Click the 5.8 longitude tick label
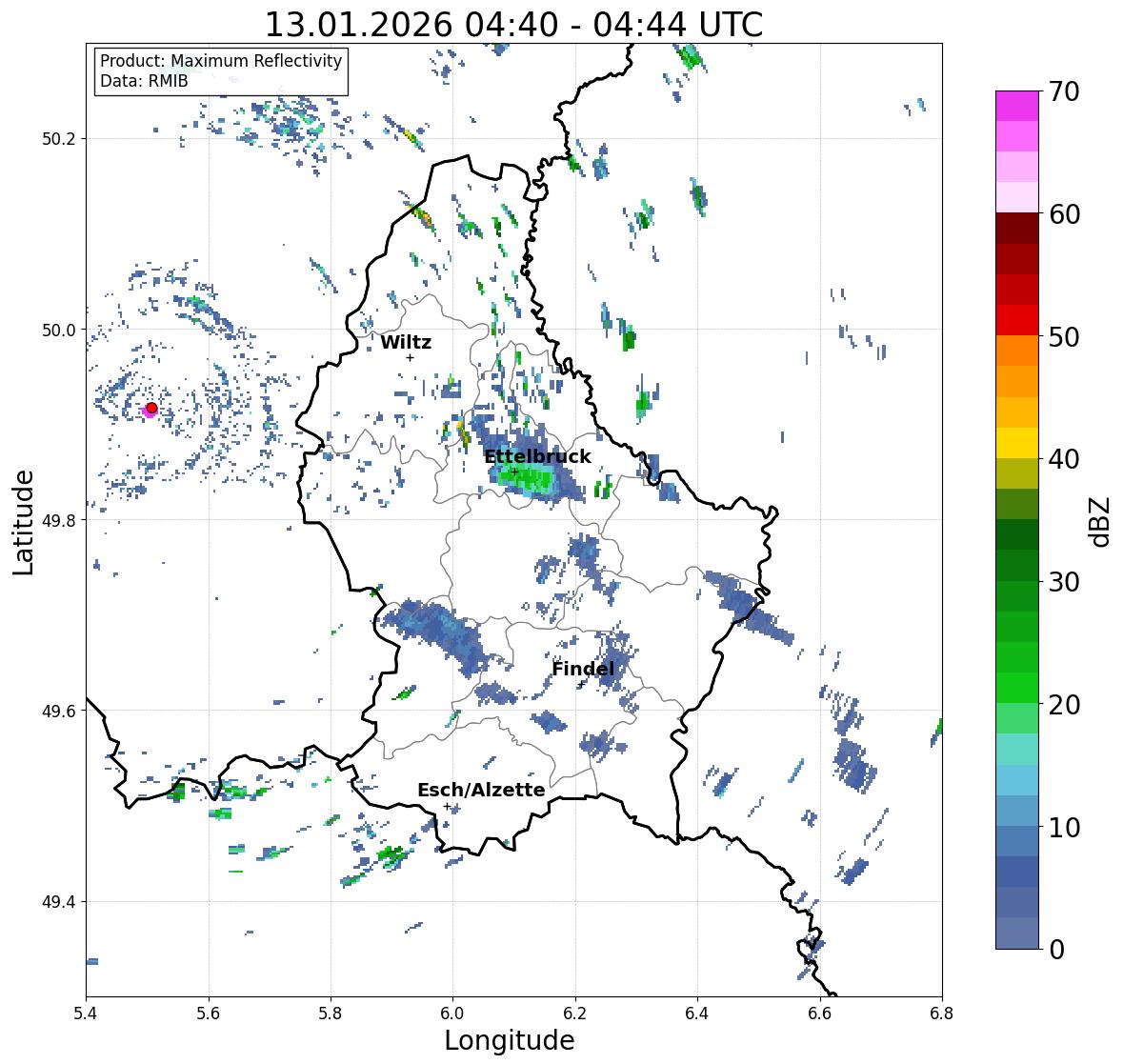 (x=331, y=1014)
